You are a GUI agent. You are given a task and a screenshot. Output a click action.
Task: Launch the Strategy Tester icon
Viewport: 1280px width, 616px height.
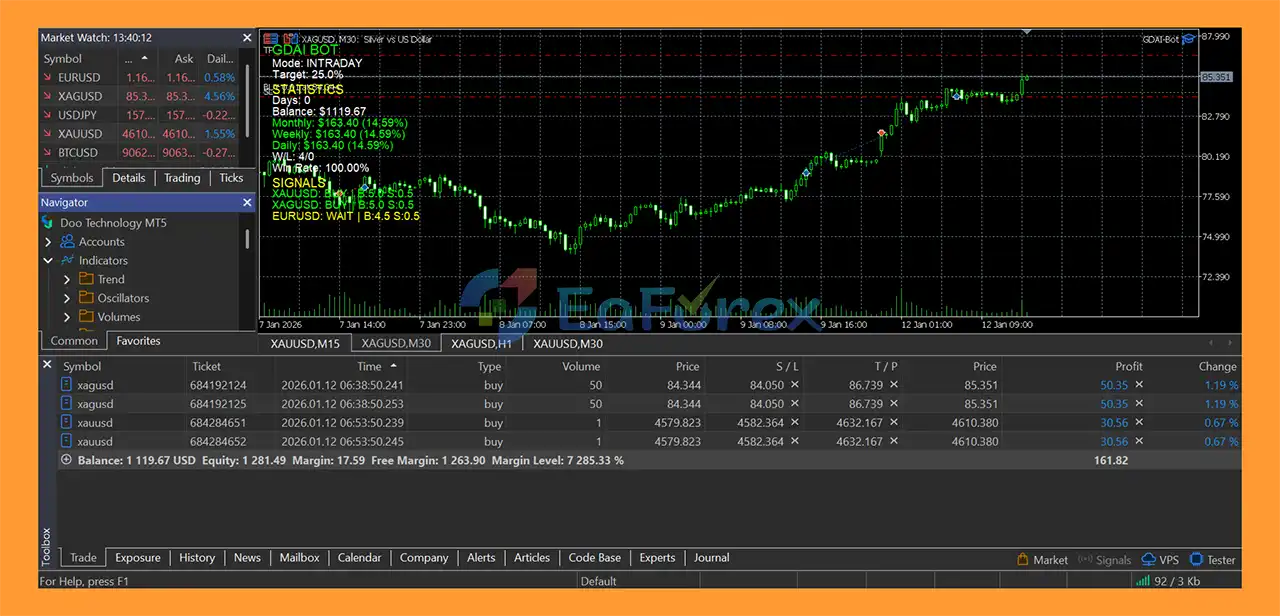coord(1198,560)
